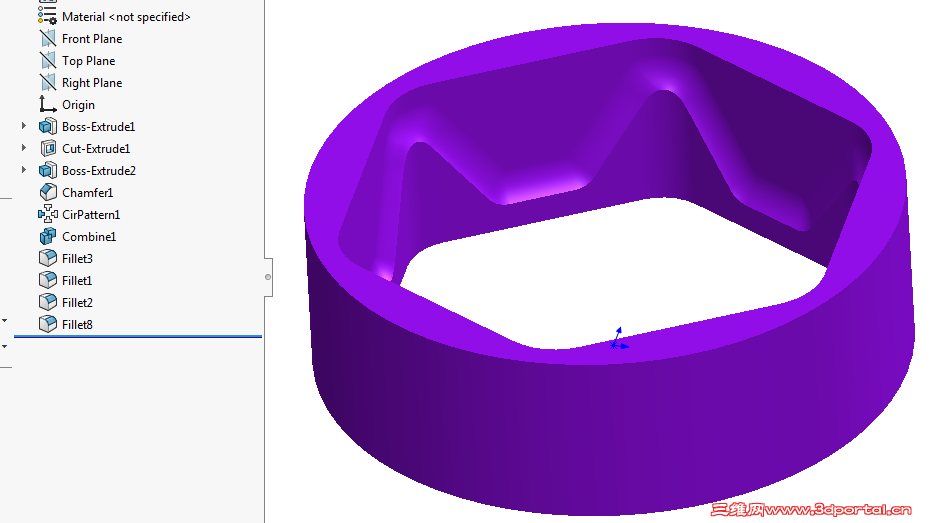931x523 pixels.
Task: Select the 'Cut-Extrude1' label
Action: point(96,148)
